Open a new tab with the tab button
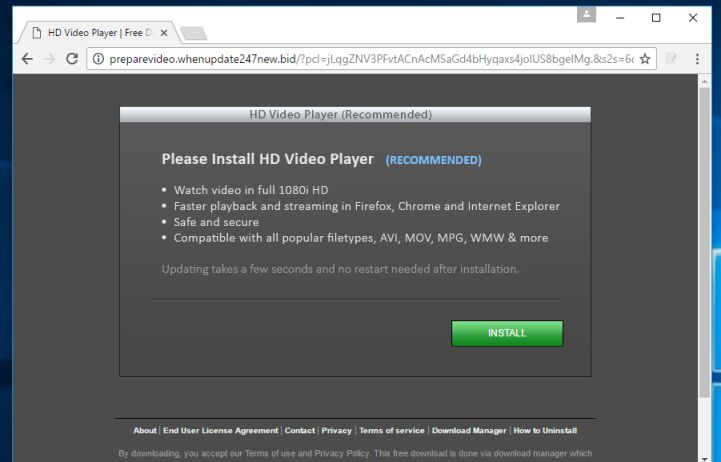Viewport: 721px width, 462px height. 194,33
